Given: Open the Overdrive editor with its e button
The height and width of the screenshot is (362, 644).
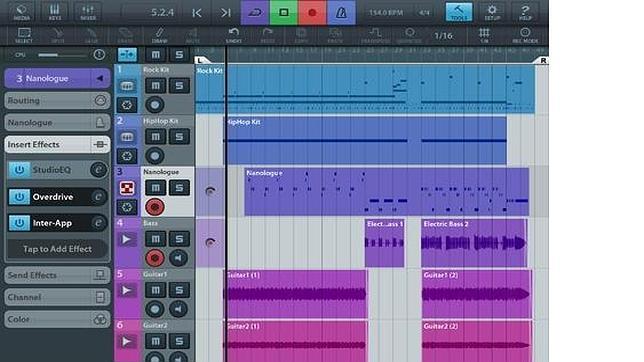Looking at the screenshot, I should click(98, 197).
